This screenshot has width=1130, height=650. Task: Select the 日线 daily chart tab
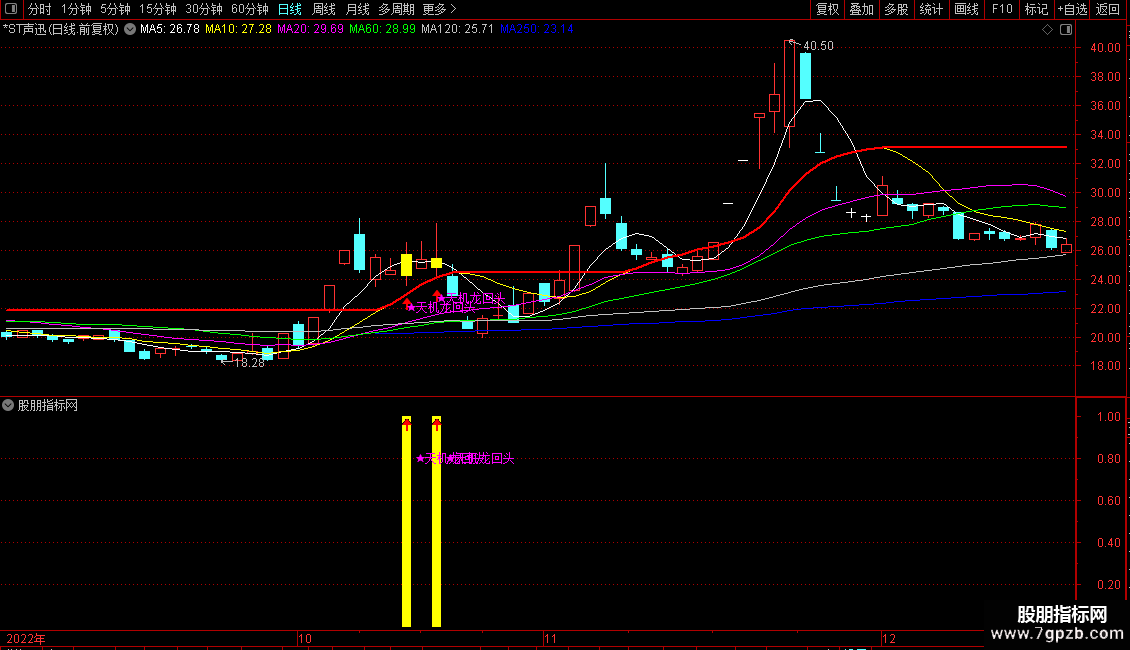click(290, 9)
